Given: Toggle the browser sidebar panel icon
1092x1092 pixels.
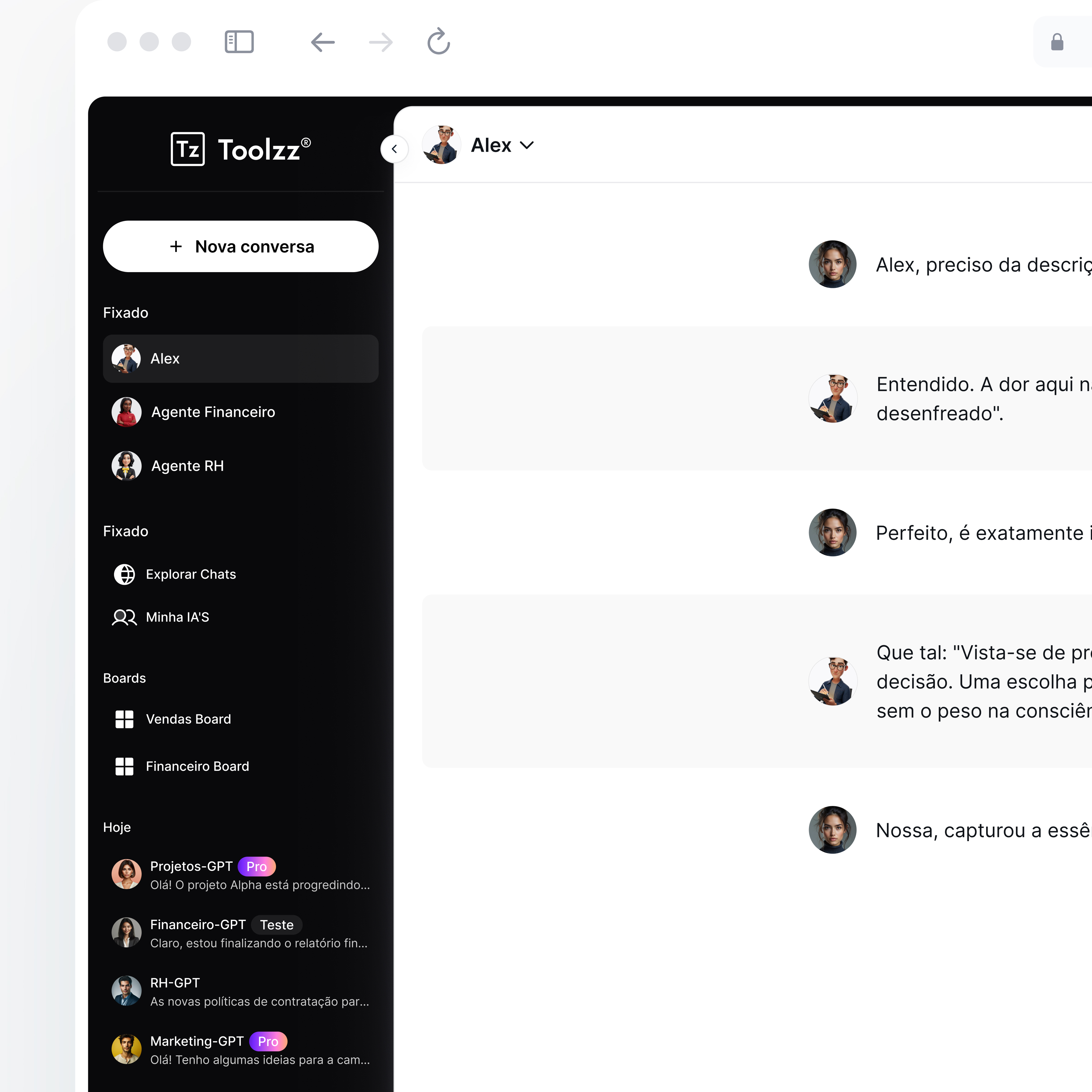Looking at the screenshot, I should tap(239, 42).
